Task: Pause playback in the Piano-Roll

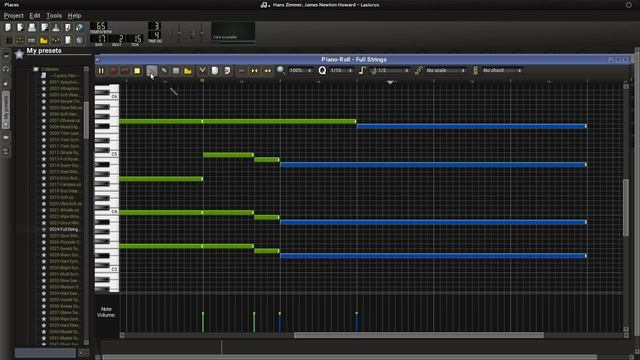Action: [101, 71]
